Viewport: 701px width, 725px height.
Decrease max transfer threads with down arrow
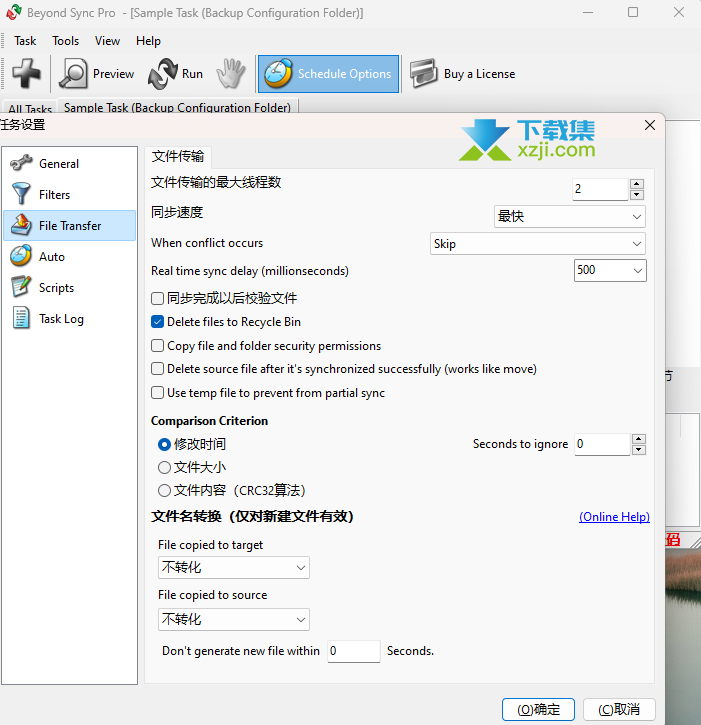point(637,195)
